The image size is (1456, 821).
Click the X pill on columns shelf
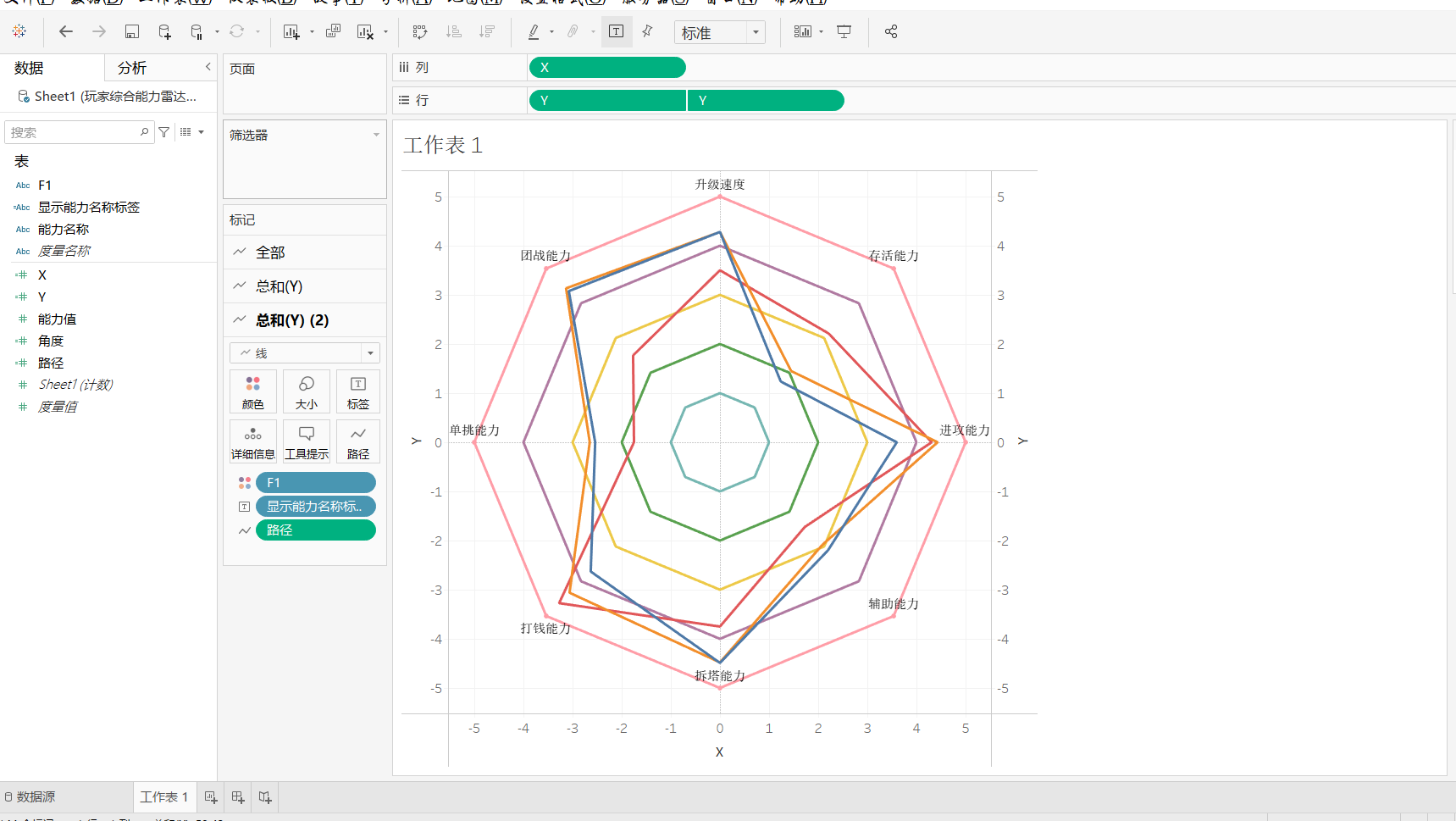pyautogui.click(x=607, y=67)
